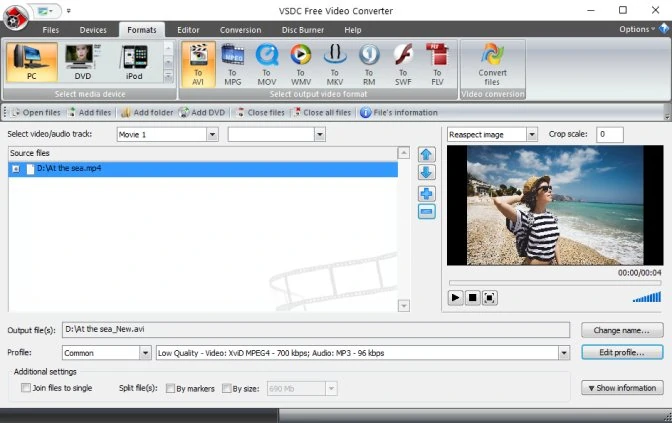Screen dimensions: 672x423
Task: Switch to the Disc Burner tab
Action: [x=303, y=30]
